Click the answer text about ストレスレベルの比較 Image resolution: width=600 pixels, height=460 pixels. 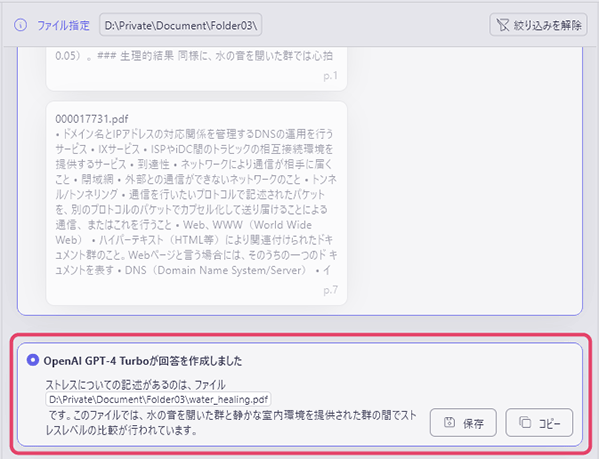point(231,423)
